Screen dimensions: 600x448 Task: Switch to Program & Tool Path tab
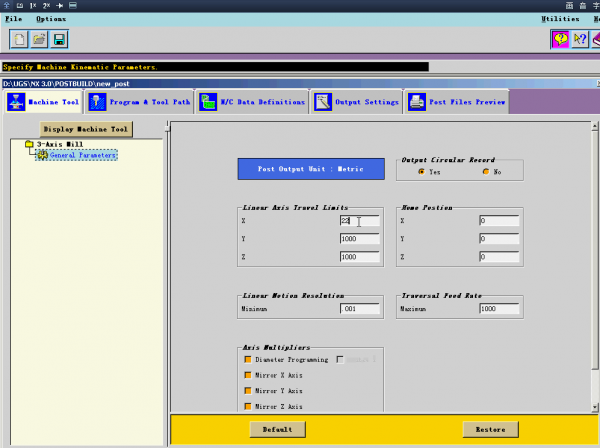point(139,102)
